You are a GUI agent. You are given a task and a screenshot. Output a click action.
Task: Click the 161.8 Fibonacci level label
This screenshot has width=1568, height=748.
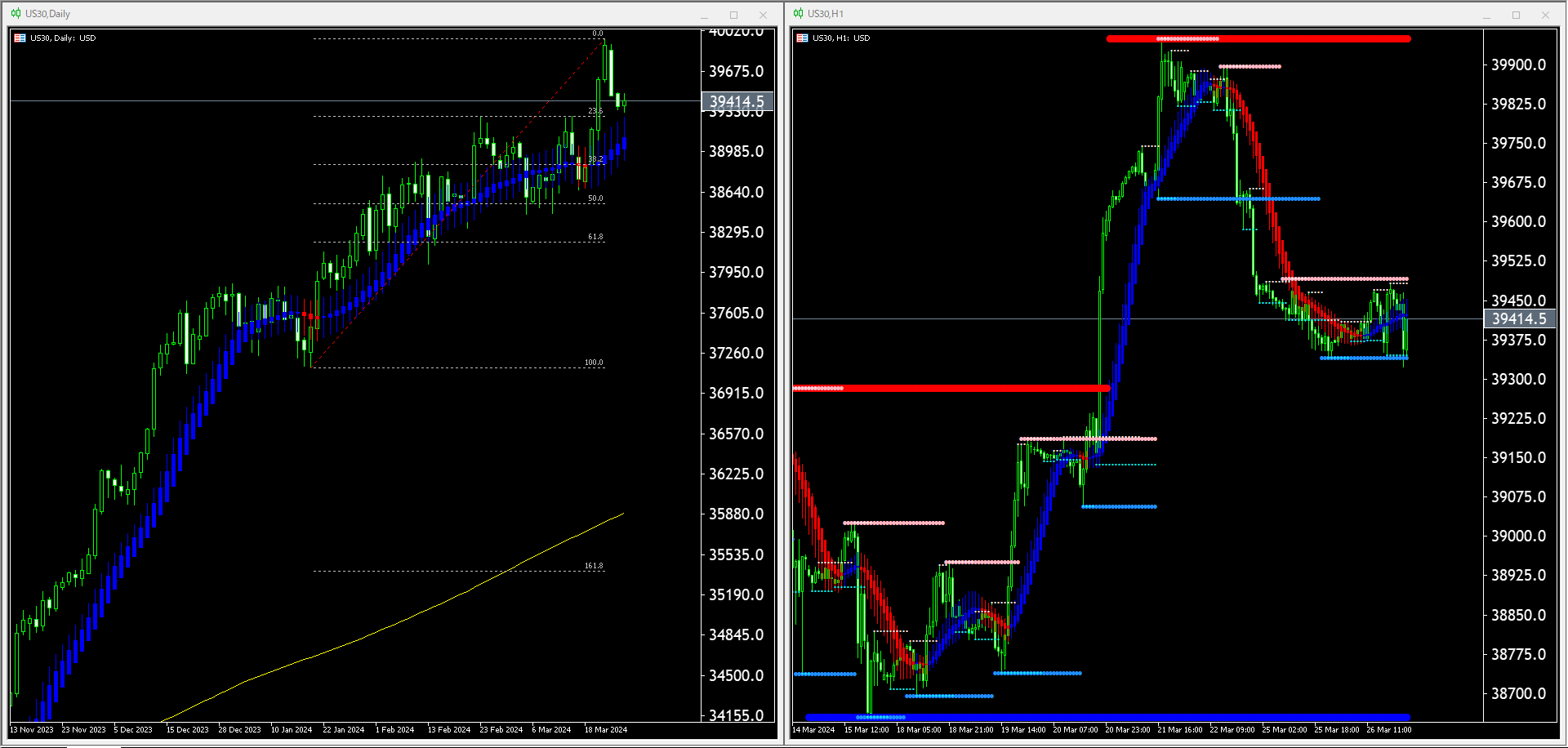pos(594,566)
